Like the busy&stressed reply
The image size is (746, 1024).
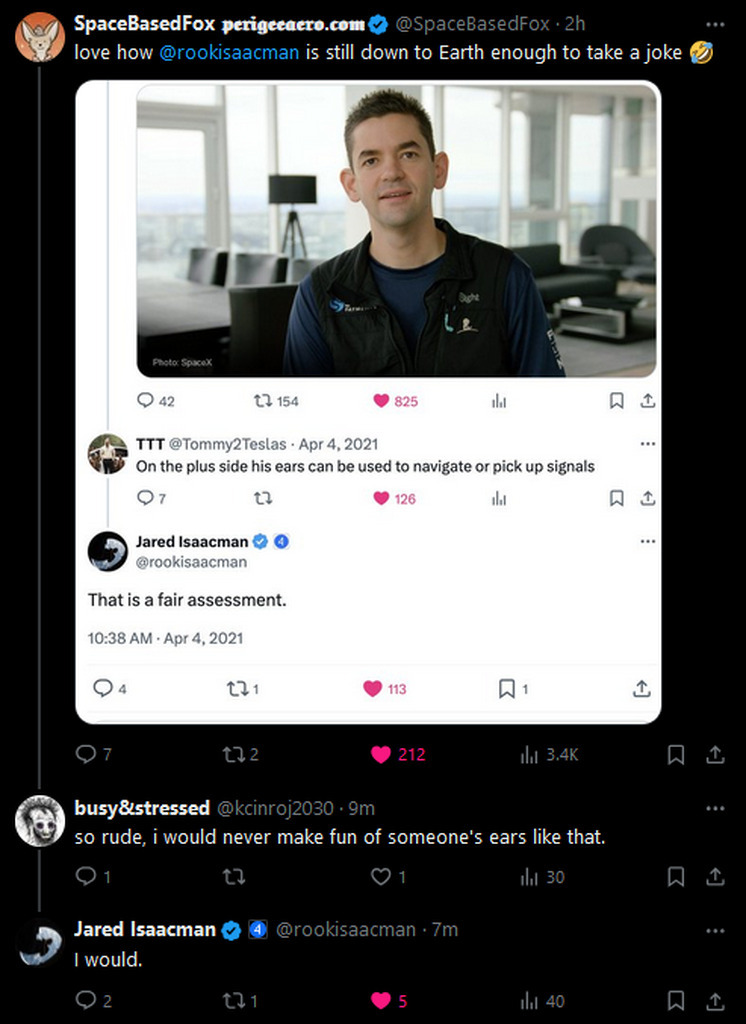pos(381,877)
